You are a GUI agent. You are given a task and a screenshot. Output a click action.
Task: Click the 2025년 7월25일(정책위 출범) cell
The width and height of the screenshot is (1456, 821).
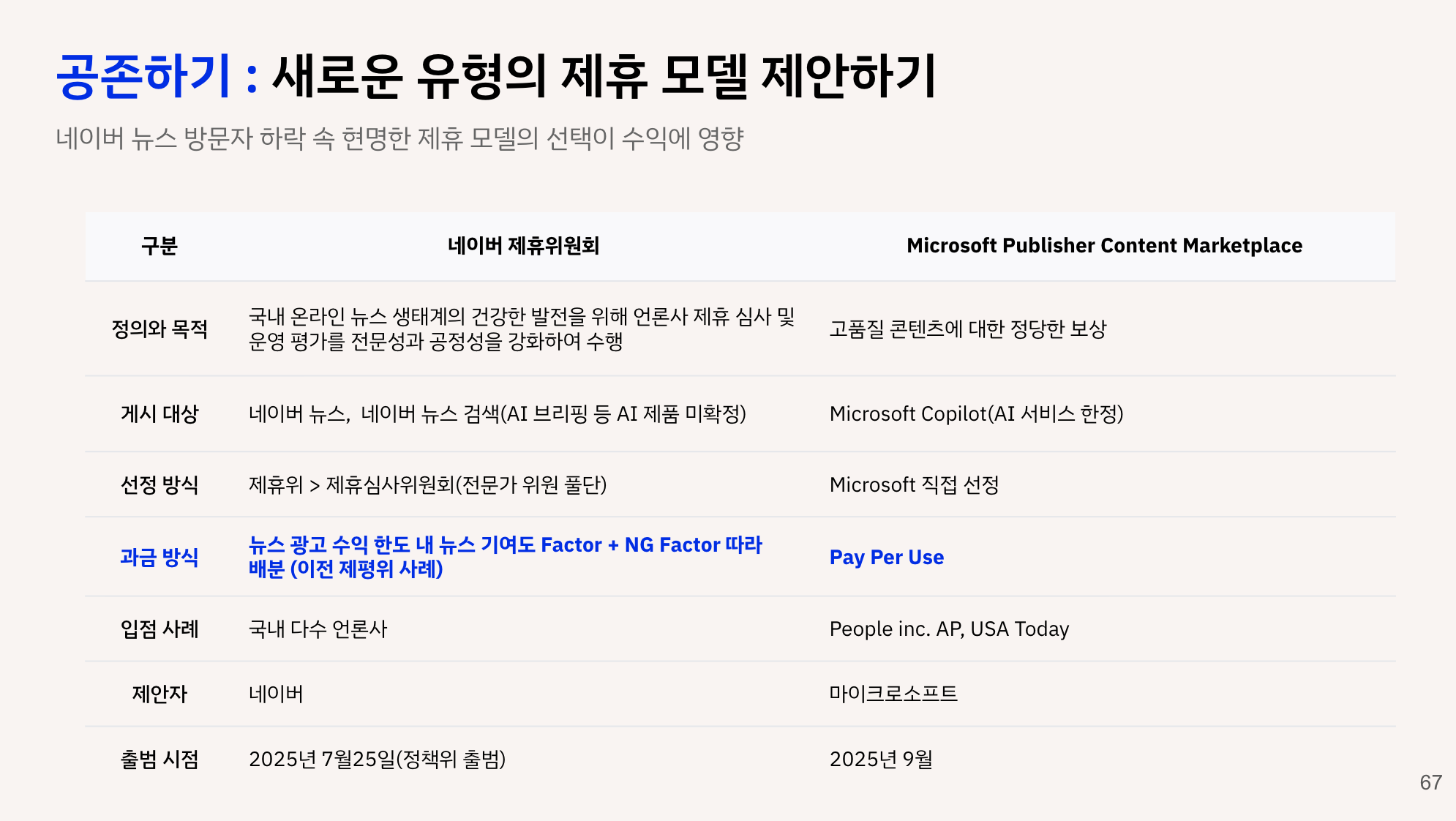[x=377, y=760]
